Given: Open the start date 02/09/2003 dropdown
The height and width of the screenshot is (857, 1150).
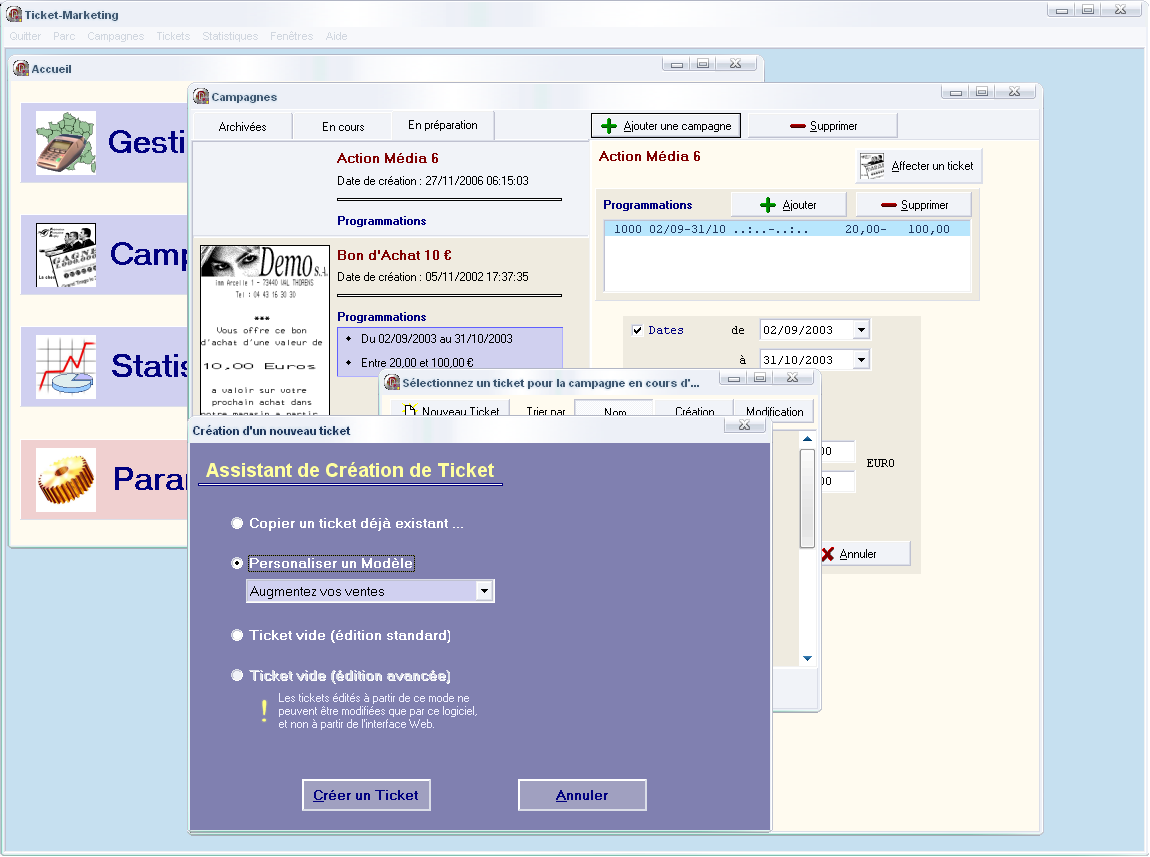Looking at the screenshot, I should pos(861,330).
